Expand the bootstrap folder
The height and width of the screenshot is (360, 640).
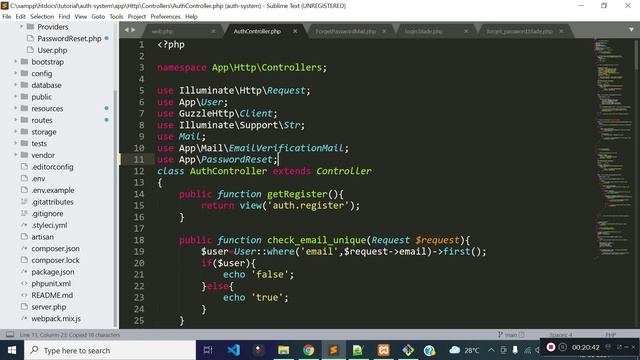pos(16,62)
